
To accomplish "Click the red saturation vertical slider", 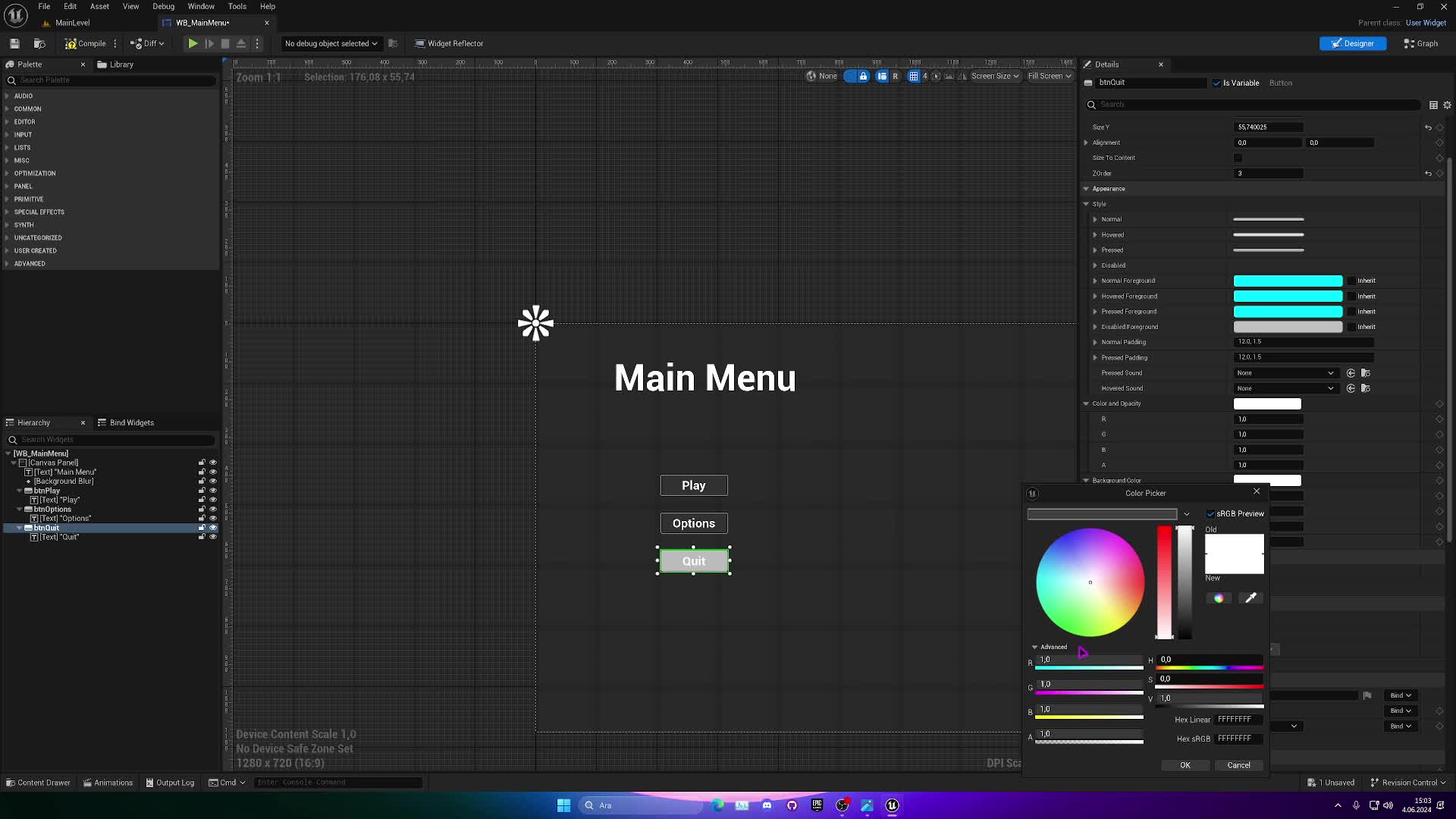I will pos(1164,582).
